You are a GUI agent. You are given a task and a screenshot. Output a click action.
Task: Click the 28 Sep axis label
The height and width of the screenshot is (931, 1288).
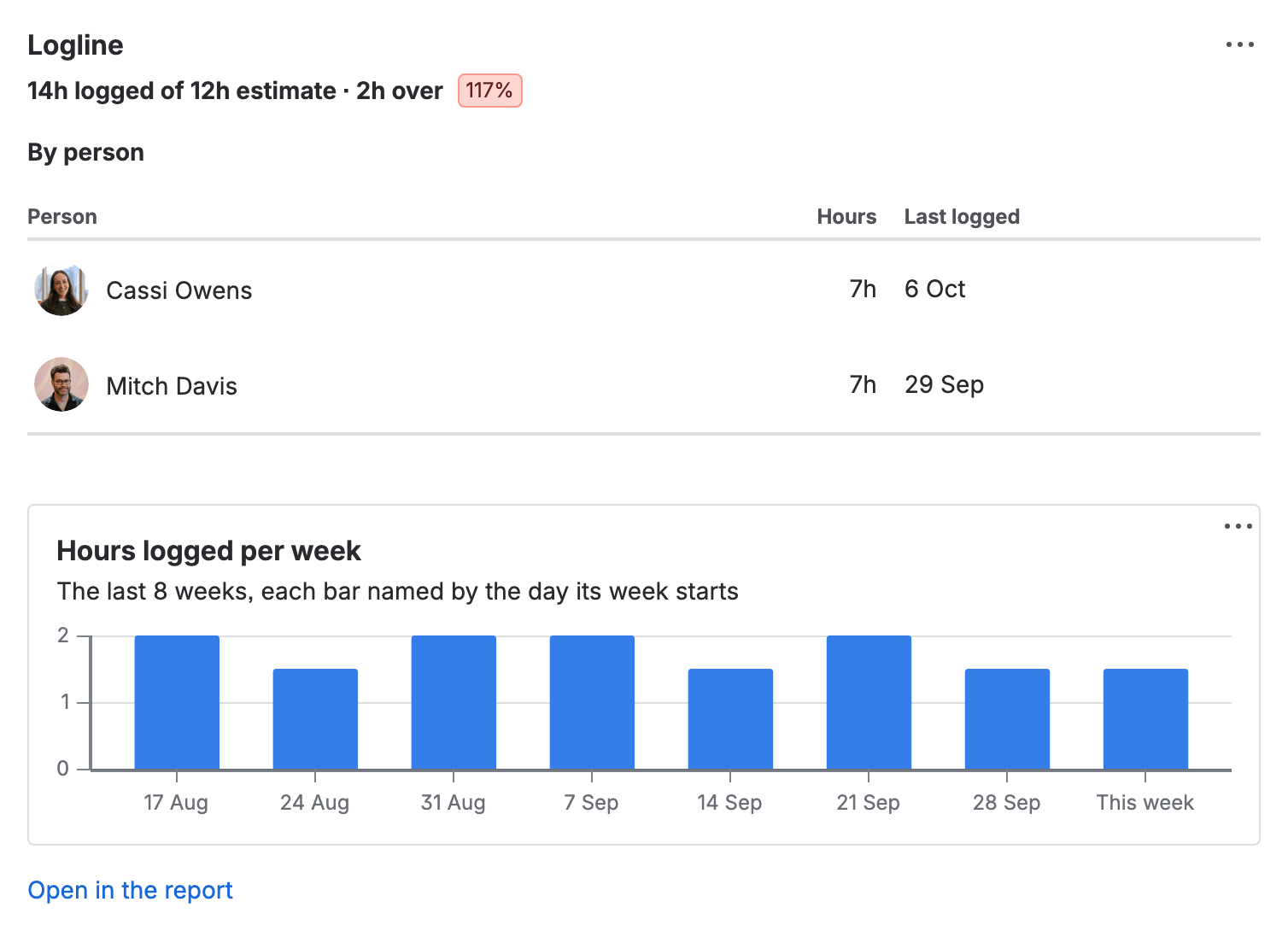coord(1007,803)
